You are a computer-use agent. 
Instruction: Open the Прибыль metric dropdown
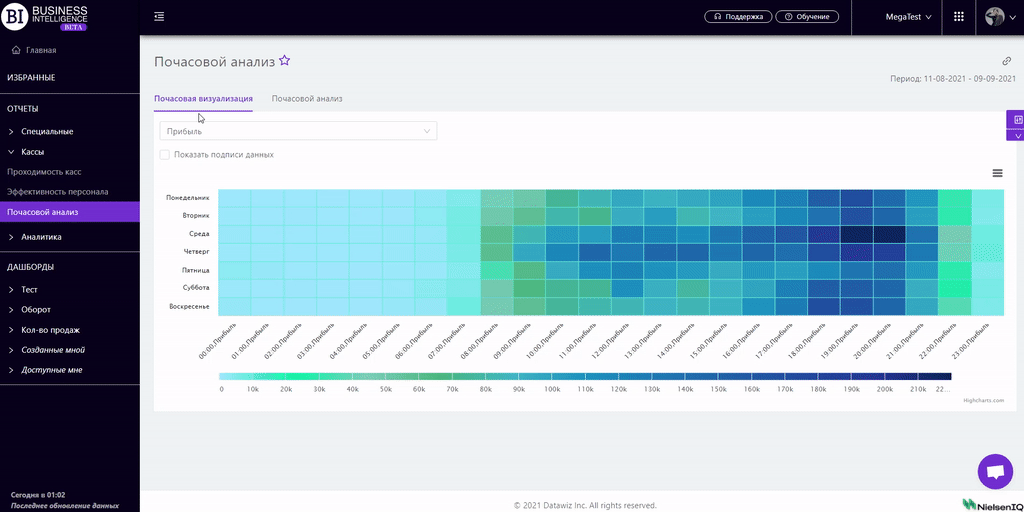click(298, 131)
